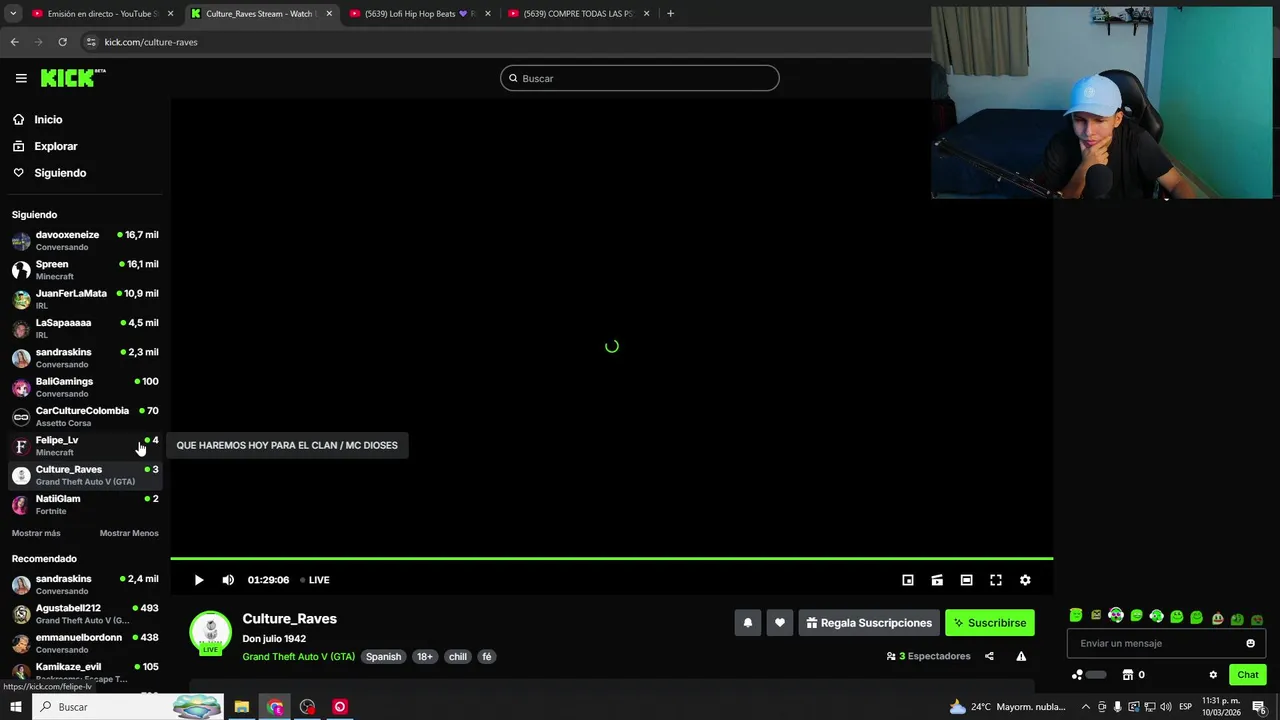The width and height of the screenshot is (1280, 720).
Task: Select the 18+ tag
Action: coord(425,657)
